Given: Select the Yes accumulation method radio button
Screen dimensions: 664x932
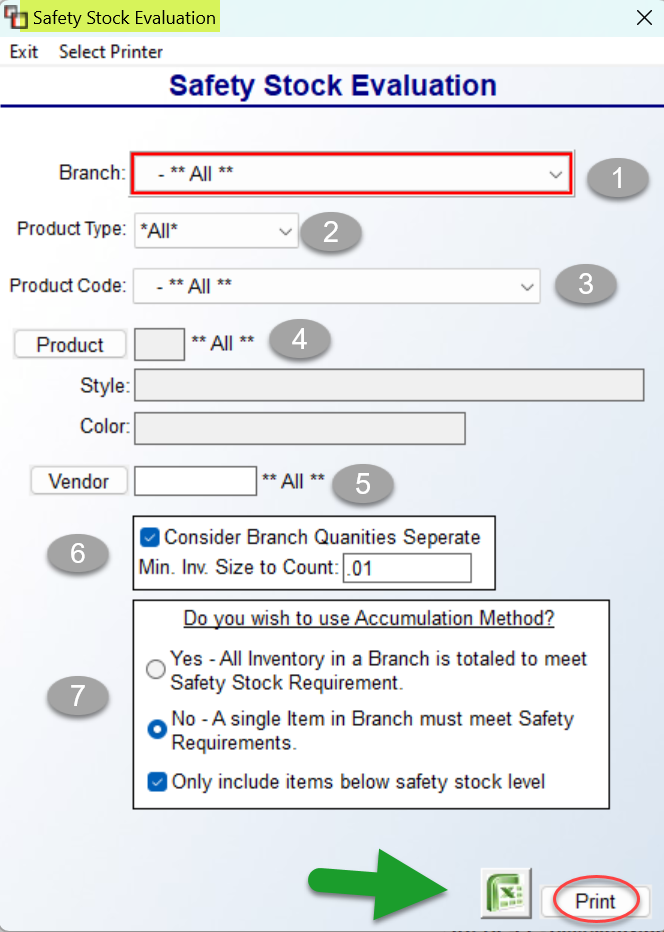Looking at the screenshot, I should point(156,669).
